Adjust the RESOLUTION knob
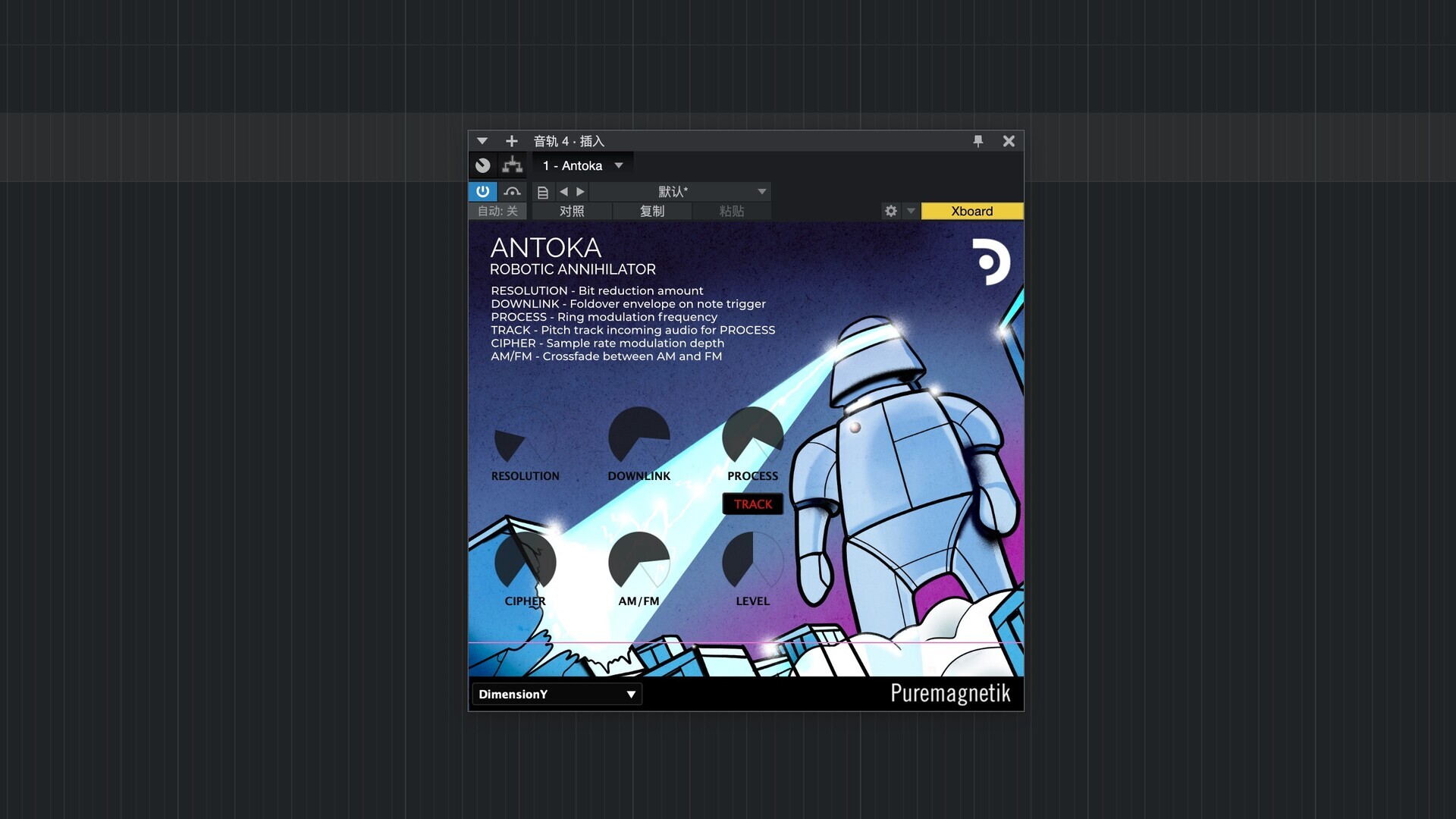The width and height of the screenshot is (1456, 819). click(525, 438)
